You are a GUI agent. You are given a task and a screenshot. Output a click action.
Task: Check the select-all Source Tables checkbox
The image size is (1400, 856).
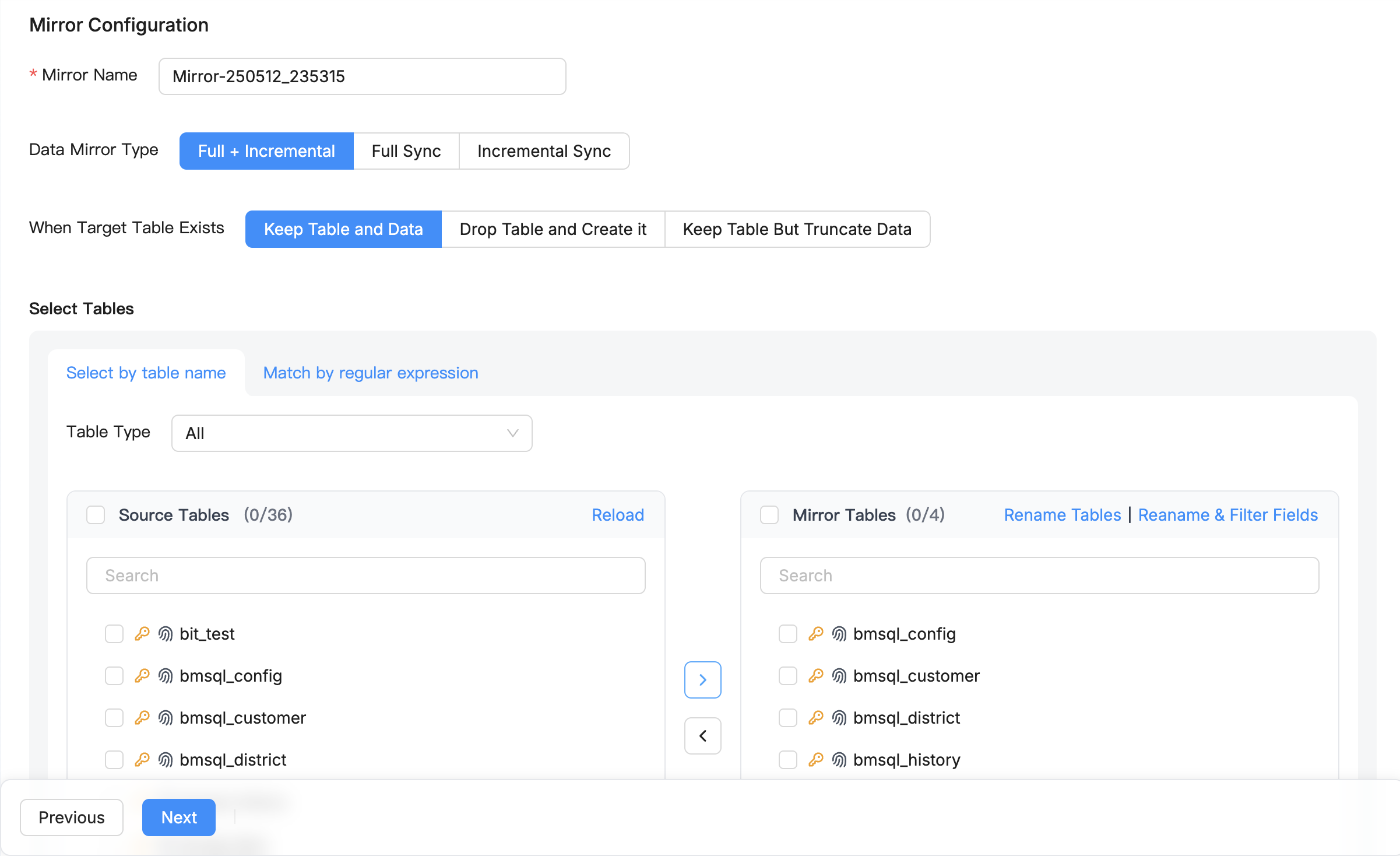96,515
